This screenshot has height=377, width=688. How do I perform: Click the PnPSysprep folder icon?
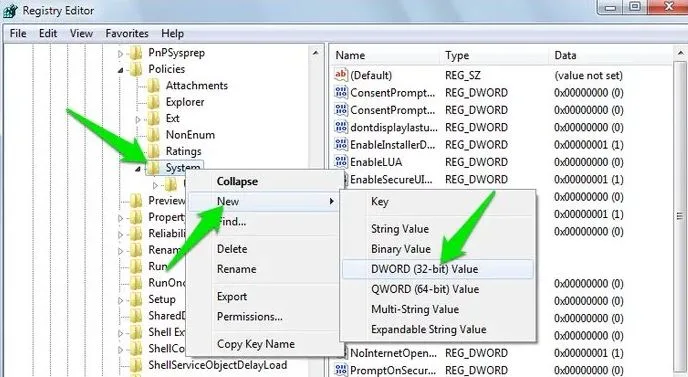pyautogui.click(x=136, y=53)
